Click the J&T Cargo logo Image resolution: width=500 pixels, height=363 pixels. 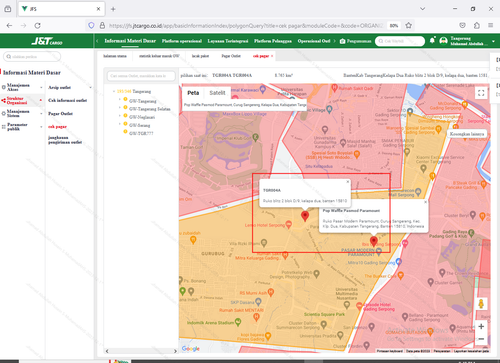(47, 41)
